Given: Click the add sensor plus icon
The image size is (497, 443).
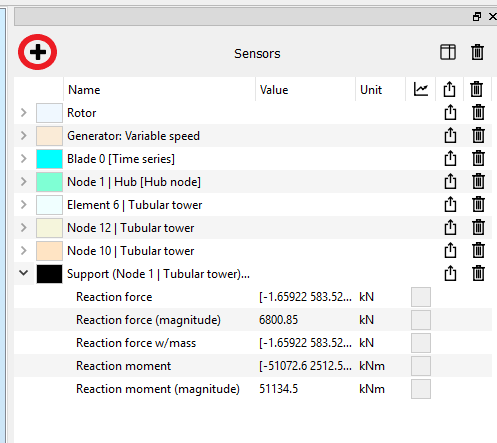Looking at the screenshot, I should click(38, 52).
